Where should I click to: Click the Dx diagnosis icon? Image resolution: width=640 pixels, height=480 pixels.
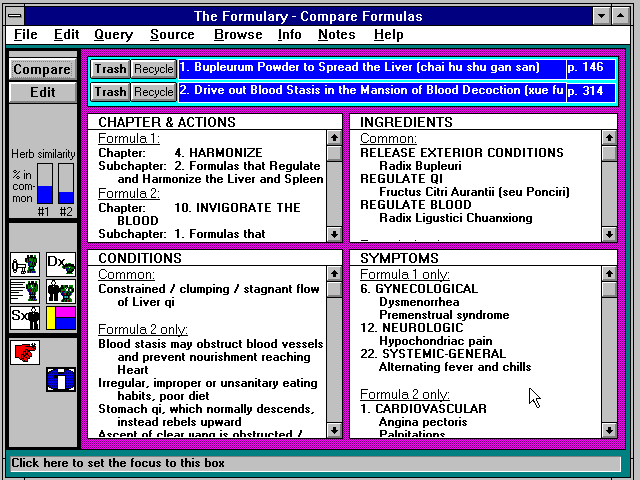tap(60, 265)
